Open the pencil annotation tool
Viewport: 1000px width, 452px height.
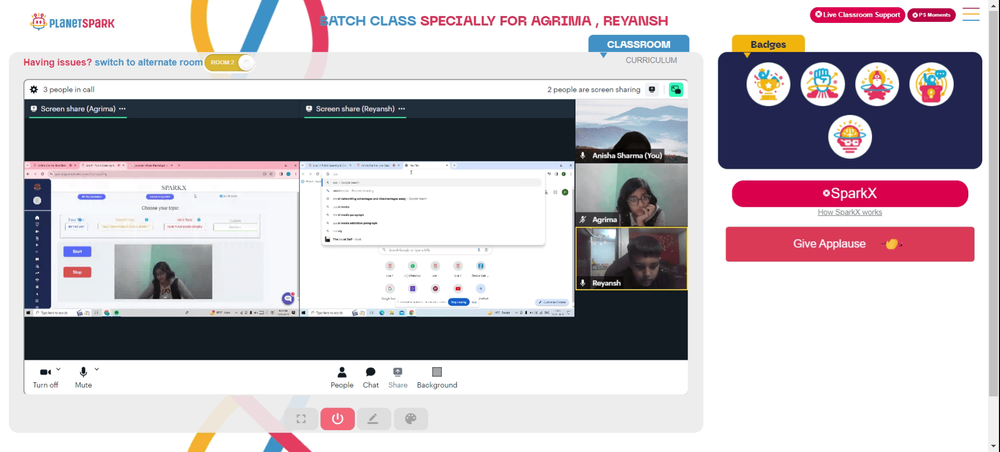[374, 419]
